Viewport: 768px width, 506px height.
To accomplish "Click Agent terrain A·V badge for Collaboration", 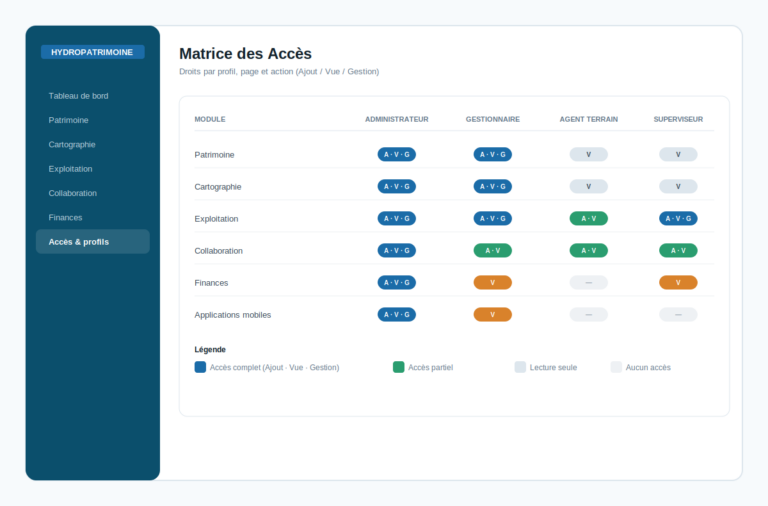I will click(x=589, y=250).
